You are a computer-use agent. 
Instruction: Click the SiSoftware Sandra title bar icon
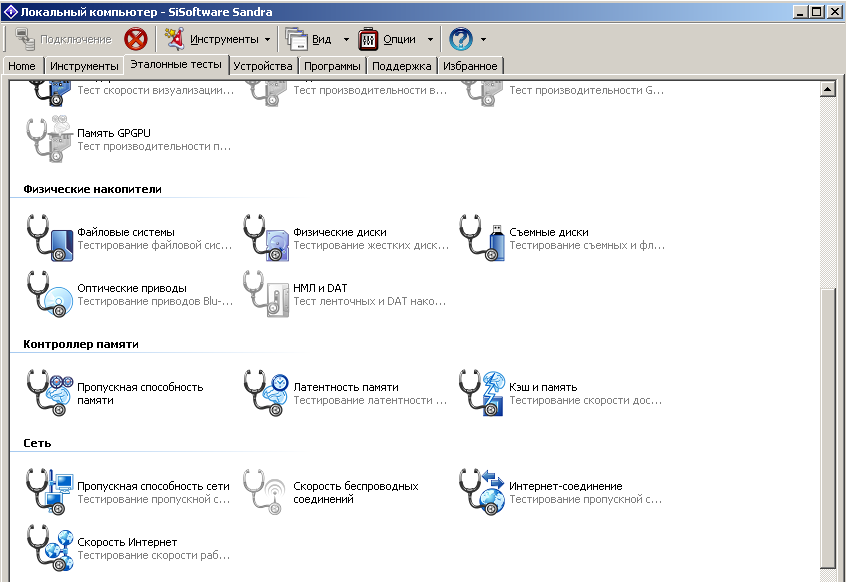coord(10,11)
